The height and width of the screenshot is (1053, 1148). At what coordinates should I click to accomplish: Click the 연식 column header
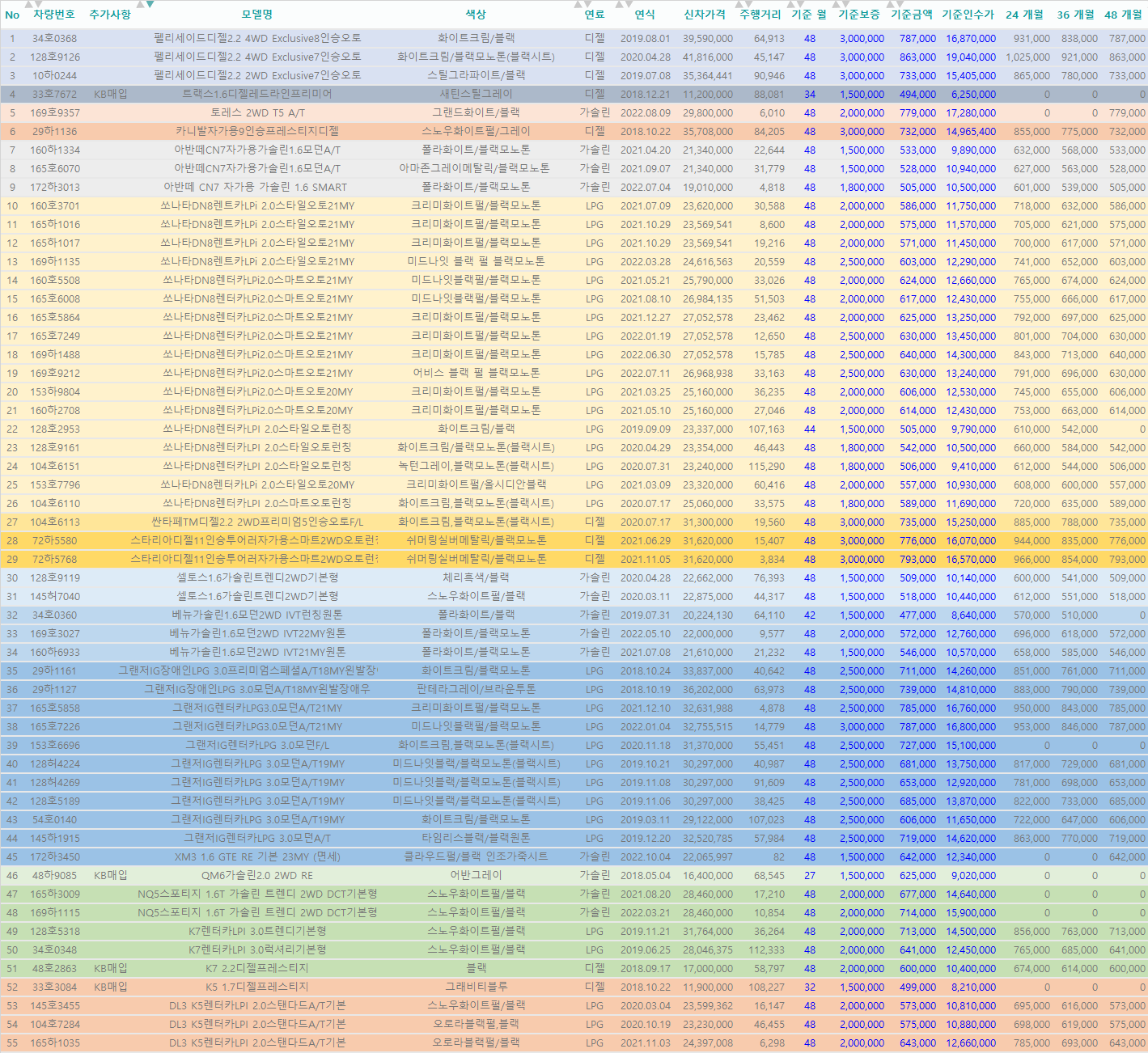coord(645,15)
